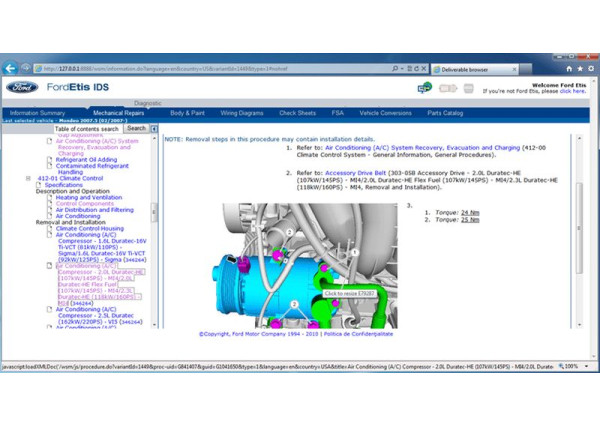The height and width of the screenshot is (427, 600).
Task: Switch to the Wiring Diagrams tab
Action: coord(241,113)
